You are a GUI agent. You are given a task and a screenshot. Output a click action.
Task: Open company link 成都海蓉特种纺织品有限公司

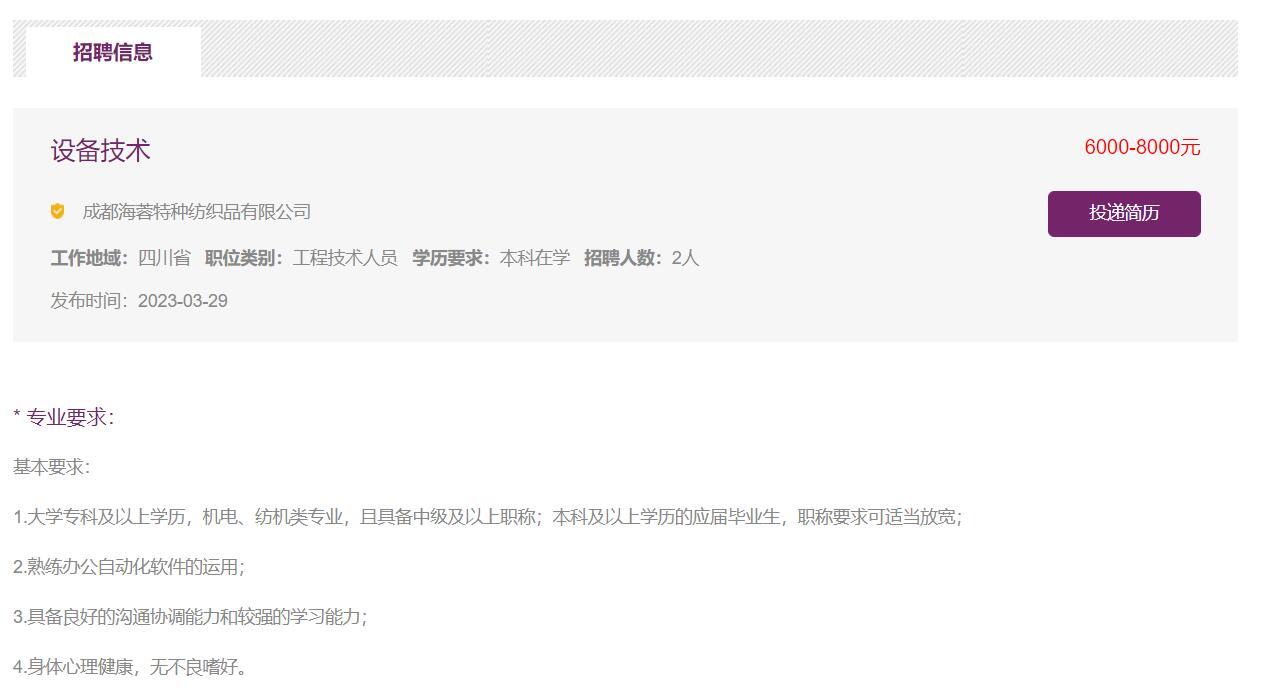(x=197, y=212)
